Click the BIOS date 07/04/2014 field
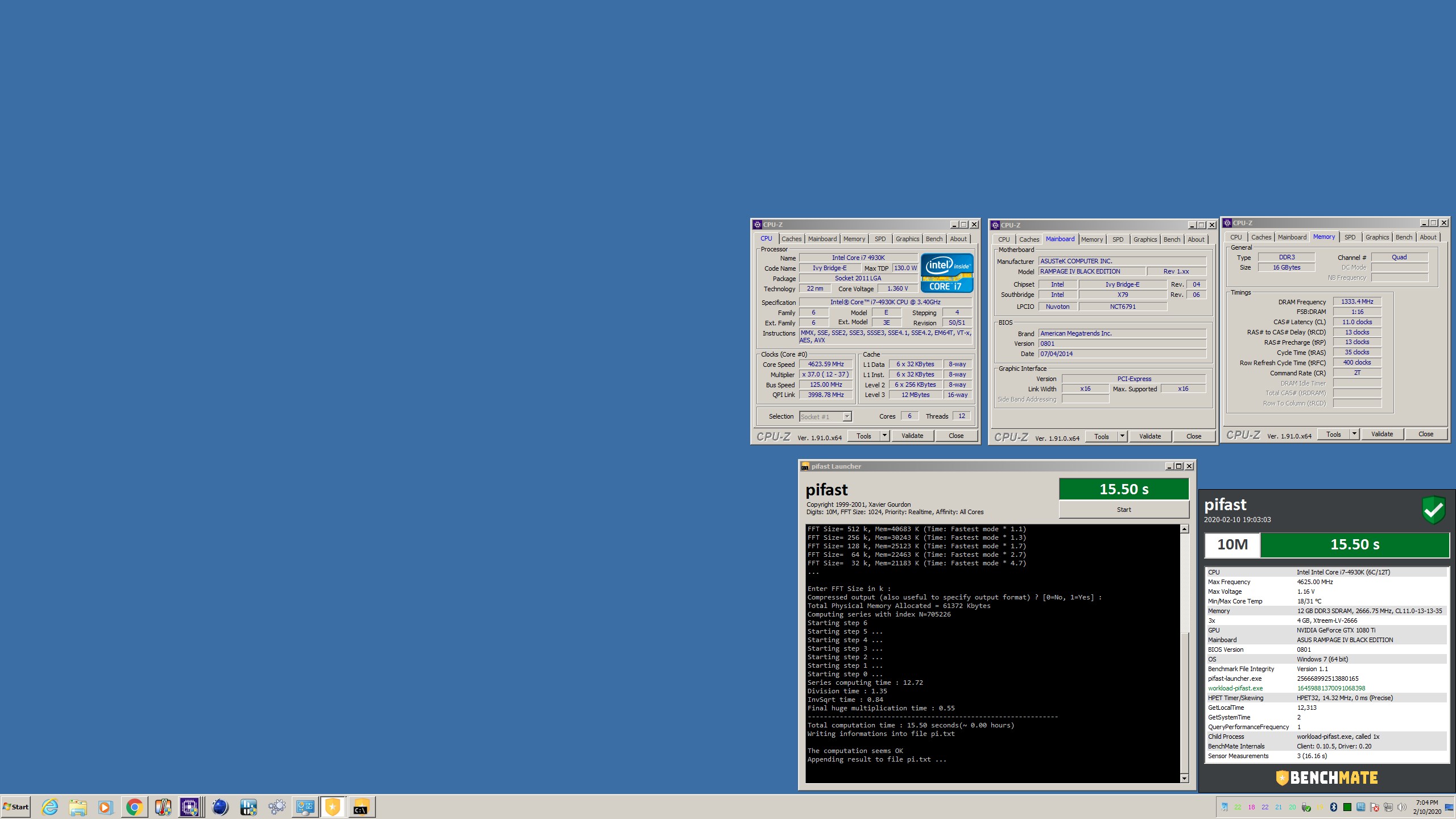Viewport: 1456px width, 819px height. pos(1122,354)
